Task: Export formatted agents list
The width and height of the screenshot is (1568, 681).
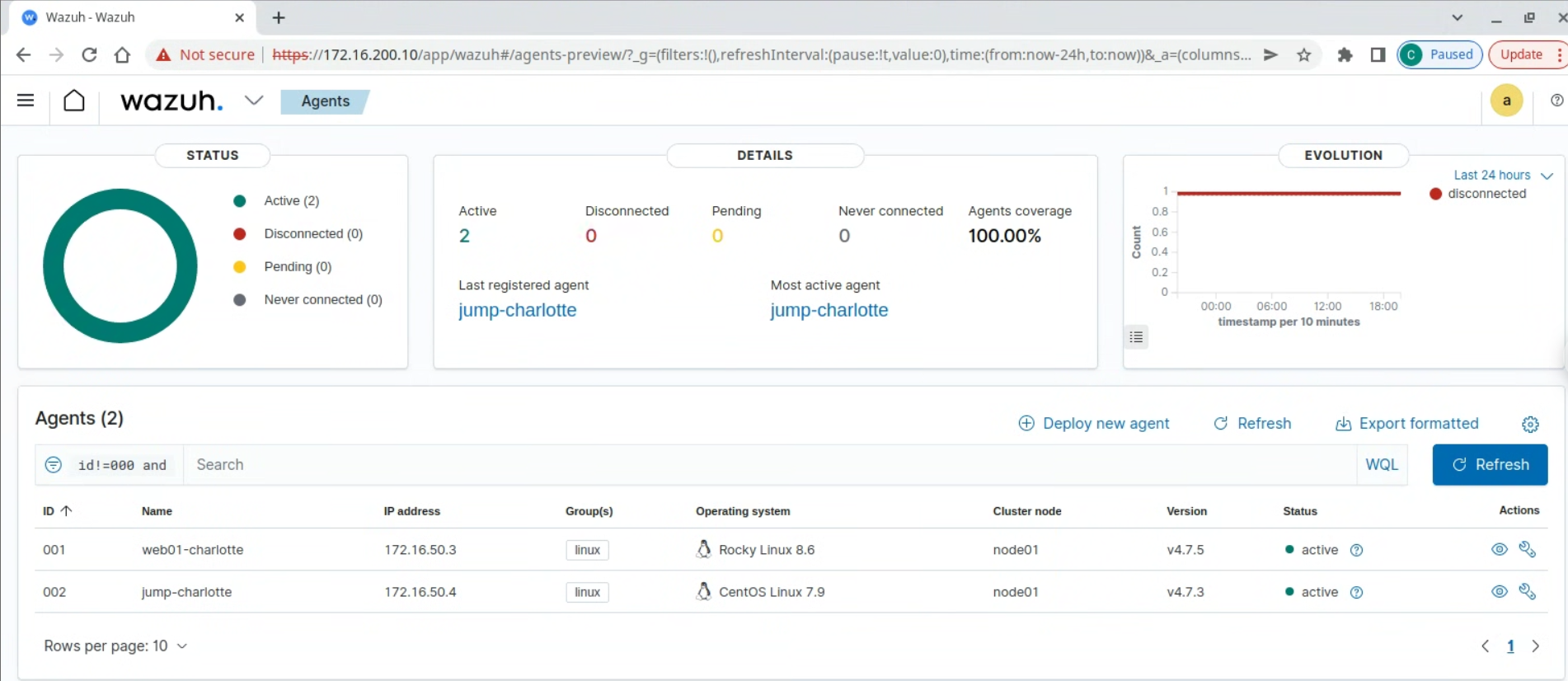Action: [x=1407, y=424]
